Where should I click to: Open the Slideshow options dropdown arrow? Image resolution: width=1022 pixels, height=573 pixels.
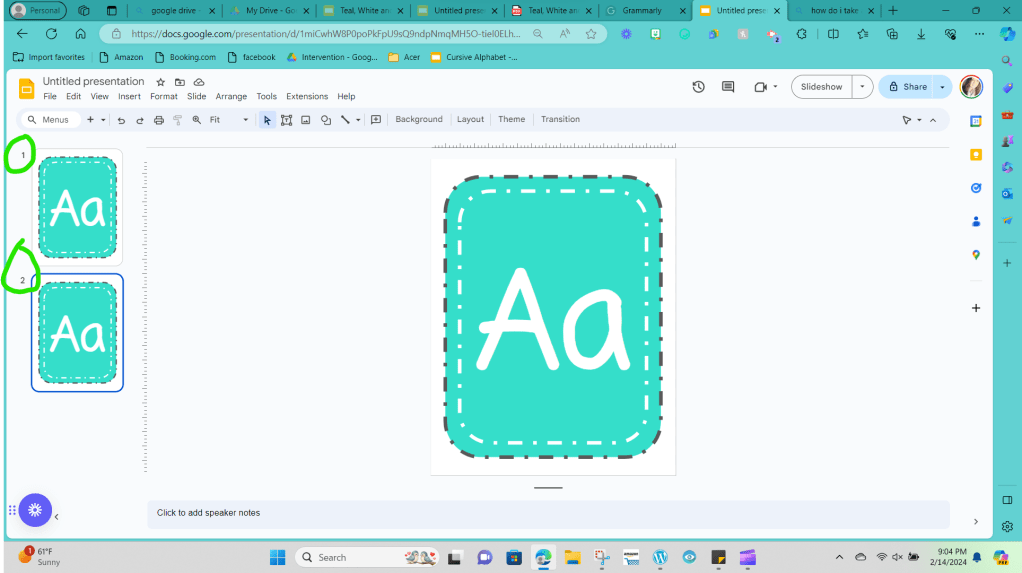pos(862,87)
